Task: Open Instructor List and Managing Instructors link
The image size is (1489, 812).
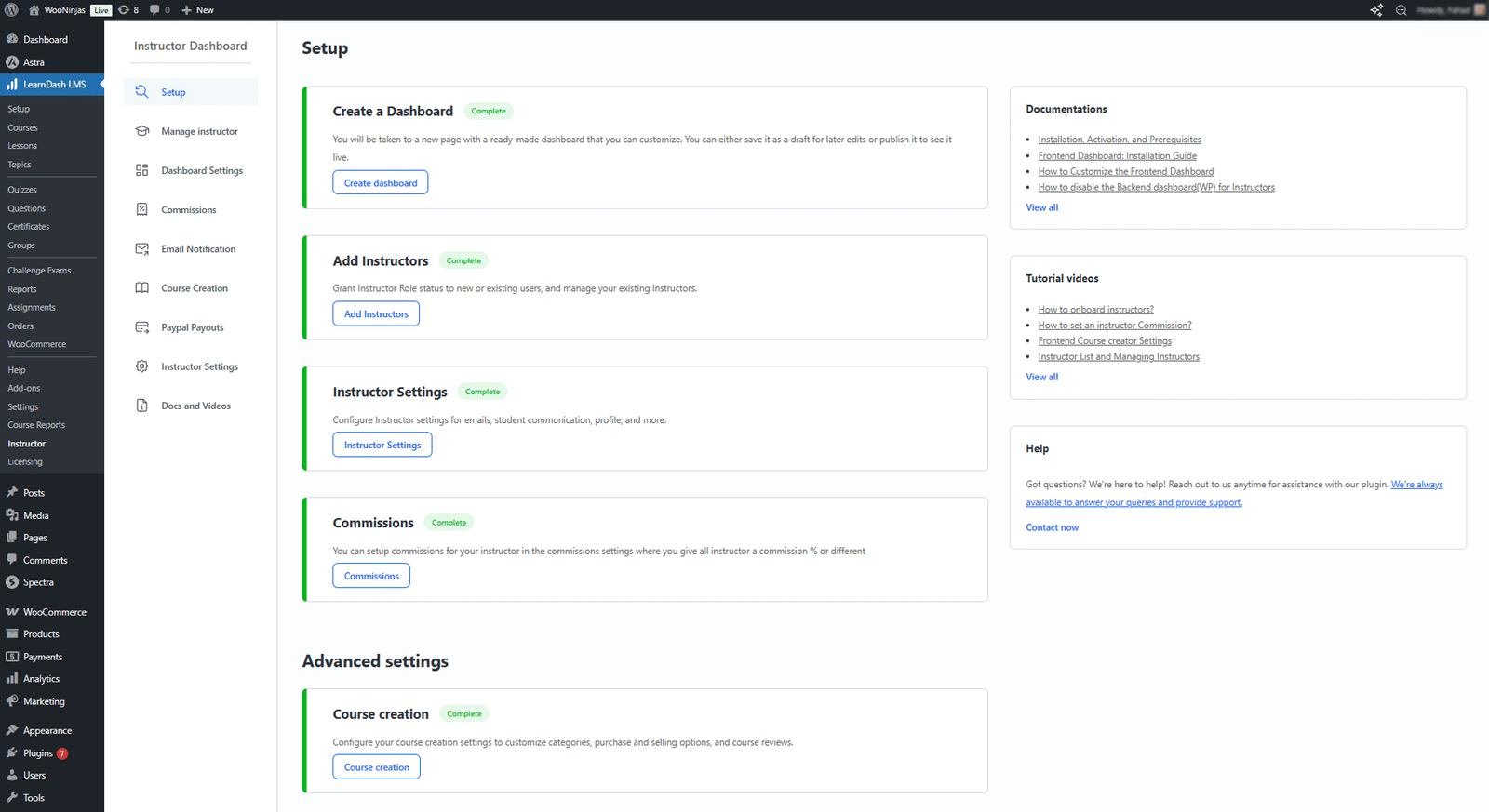Action: [1119, 357]
